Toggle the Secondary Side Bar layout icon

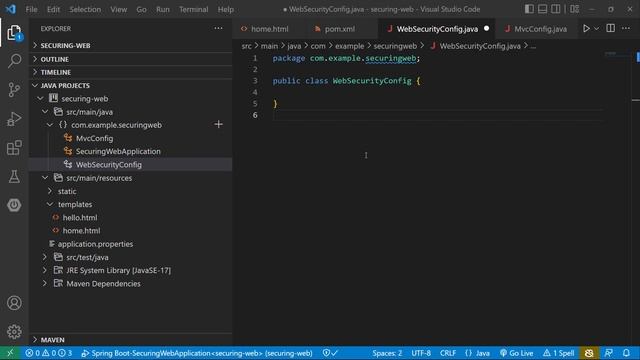pyautogui.click(x=556, y=9)
